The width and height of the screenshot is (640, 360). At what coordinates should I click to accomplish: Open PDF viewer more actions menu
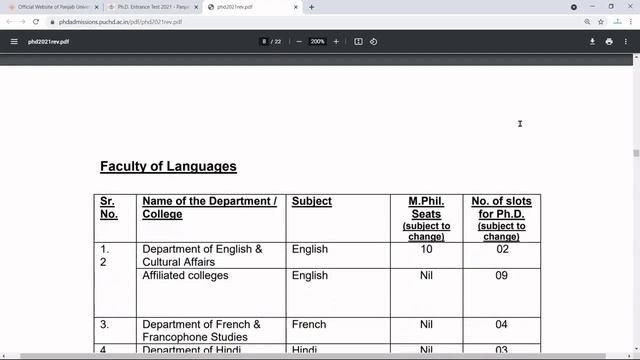626,42
